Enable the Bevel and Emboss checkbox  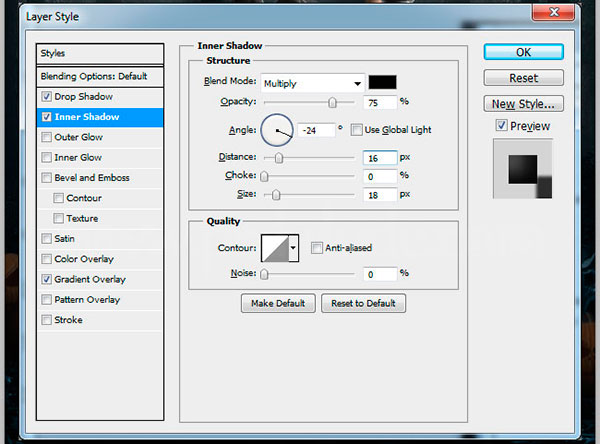pyautogui.click(x=47, y=178)
